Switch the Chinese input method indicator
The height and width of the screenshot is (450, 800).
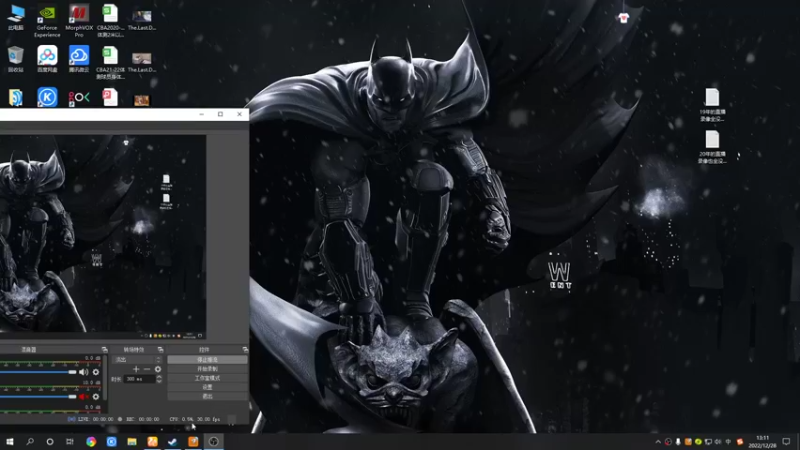(729, 442)
